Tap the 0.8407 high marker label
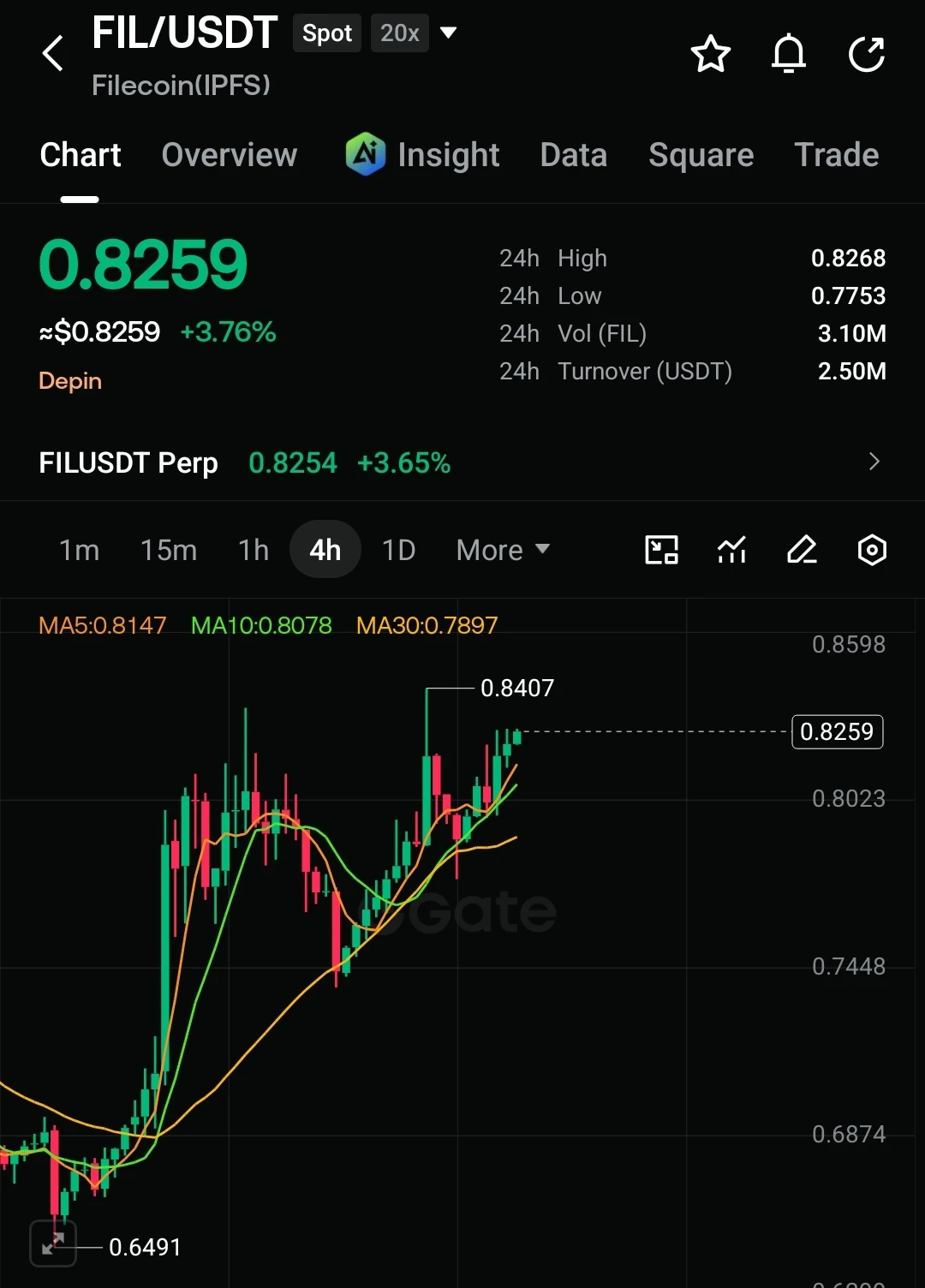This screenshot has height=1288, width=925. click(517, 688)
